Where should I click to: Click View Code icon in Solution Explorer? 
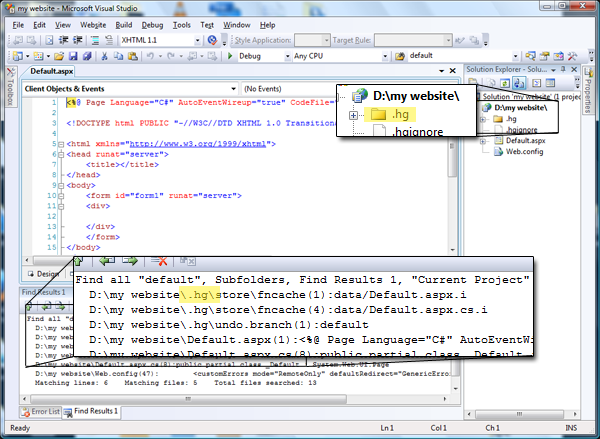pyautogui.click(x=536, y=83)
